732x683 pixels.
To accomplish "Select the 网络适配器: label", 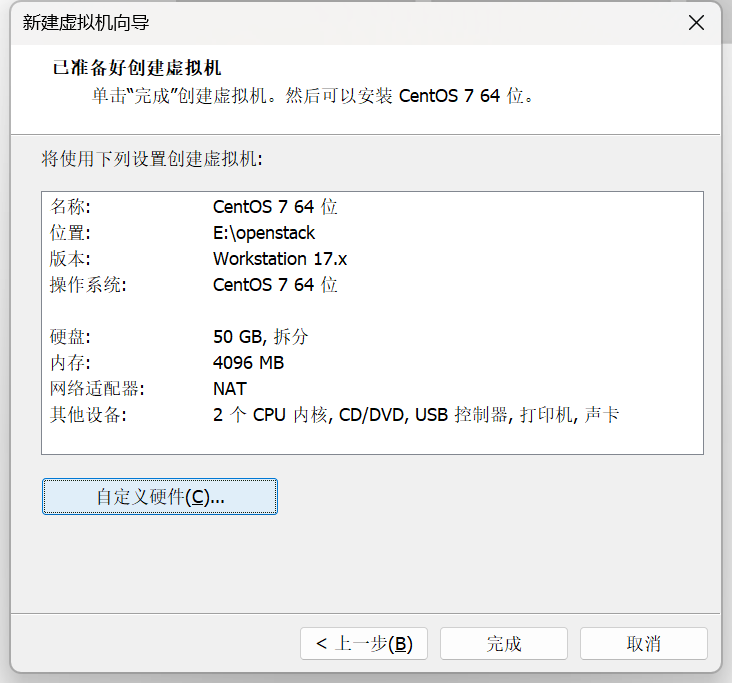I will (97, 388).
